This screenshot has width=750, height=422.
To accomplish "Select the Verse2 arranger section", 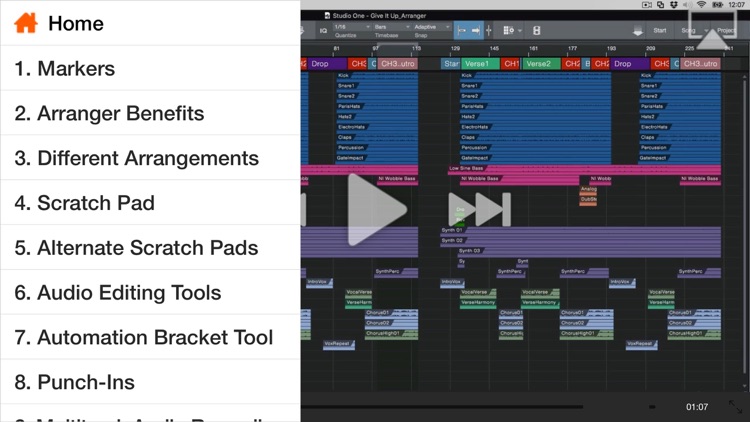I will point(541,64).
